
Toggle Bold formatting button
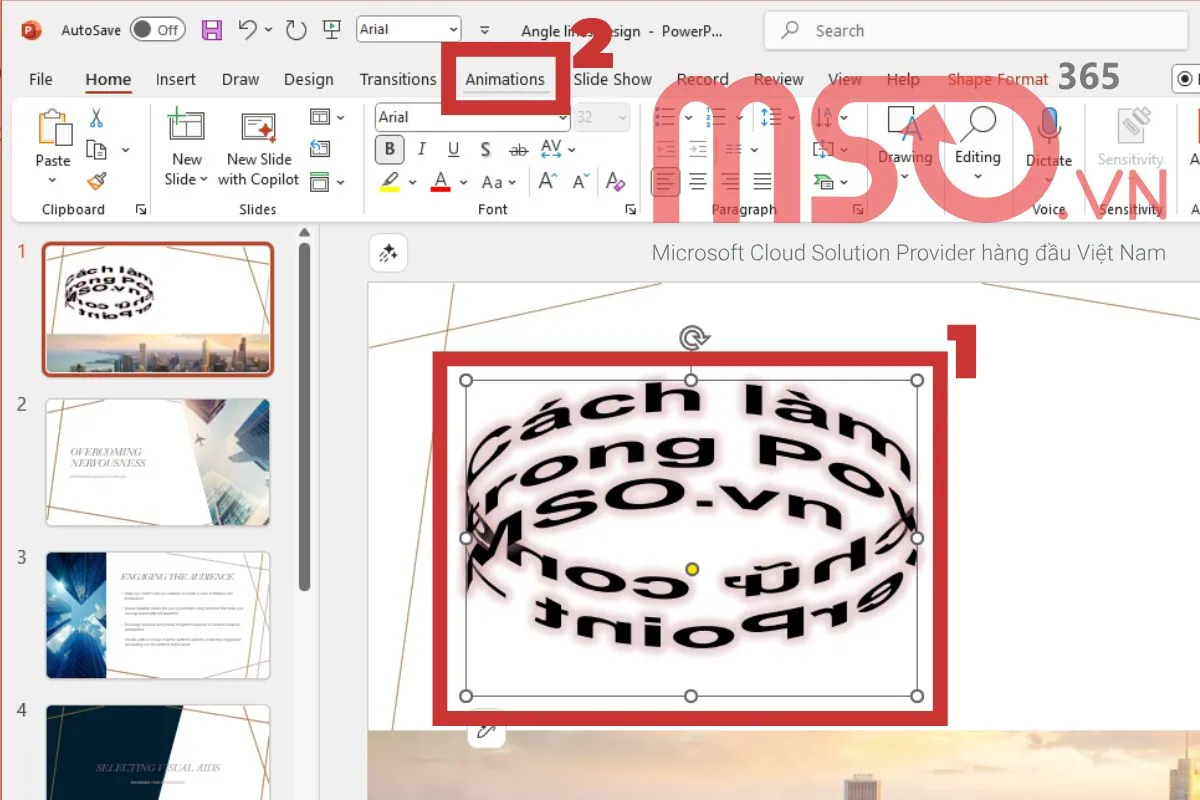click(389, 150)
